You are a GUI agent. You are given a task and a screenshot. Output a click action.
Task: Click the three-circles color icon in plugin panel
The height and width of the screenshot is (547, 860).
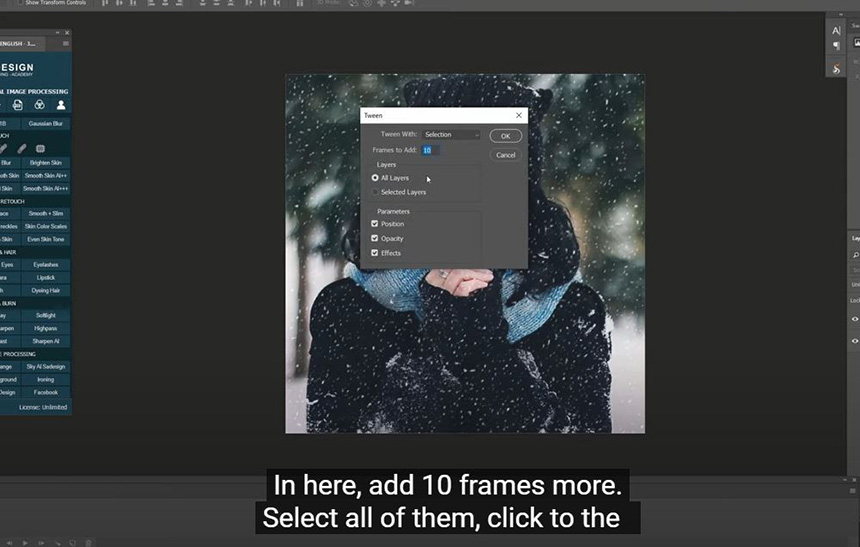coord(39,105)
